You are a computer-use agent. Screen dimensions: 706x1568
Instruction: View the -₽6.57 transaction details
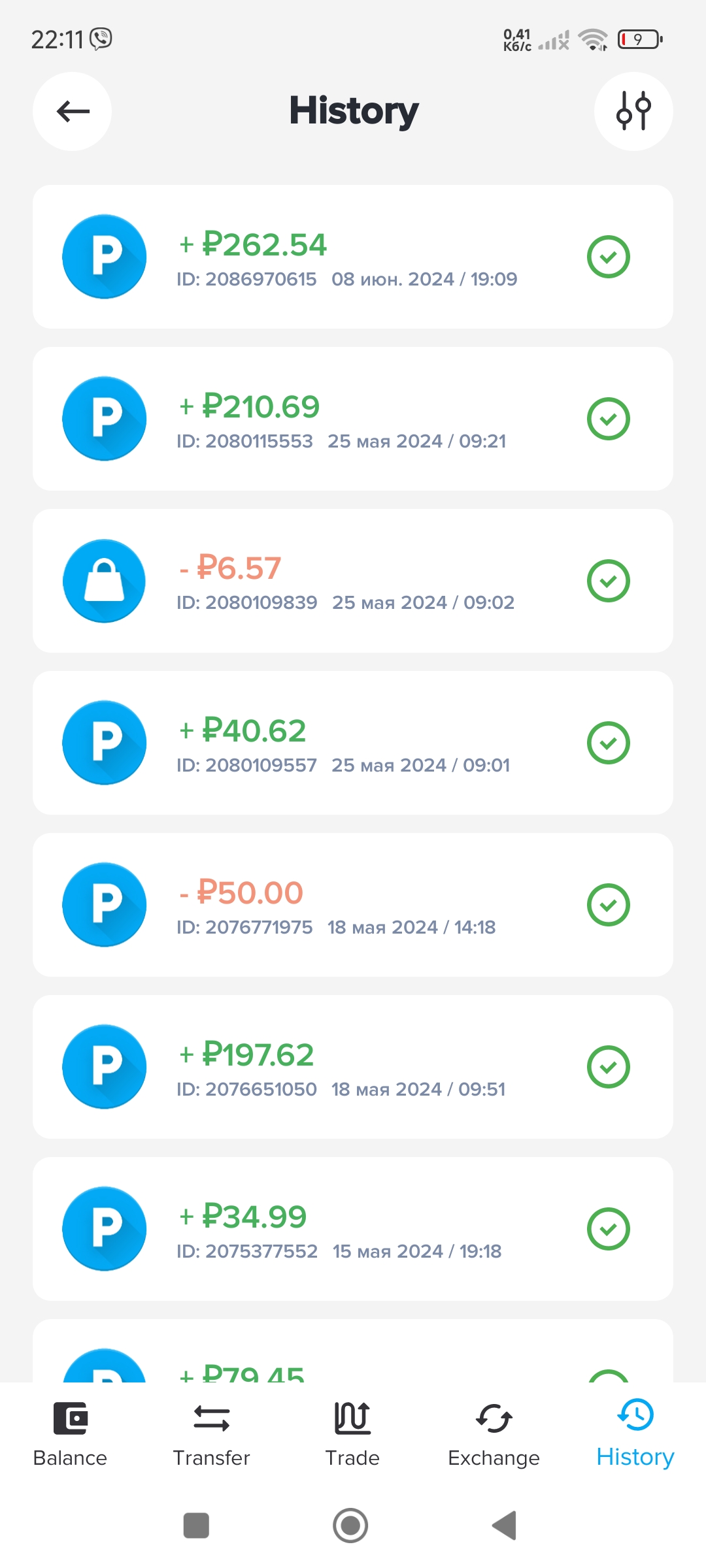(353, 581)
